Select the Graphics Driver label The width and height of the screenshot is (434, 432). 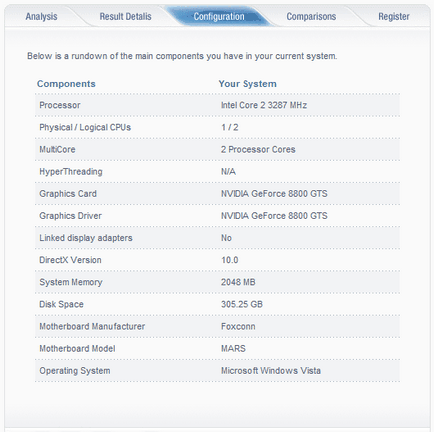[71, 216]
